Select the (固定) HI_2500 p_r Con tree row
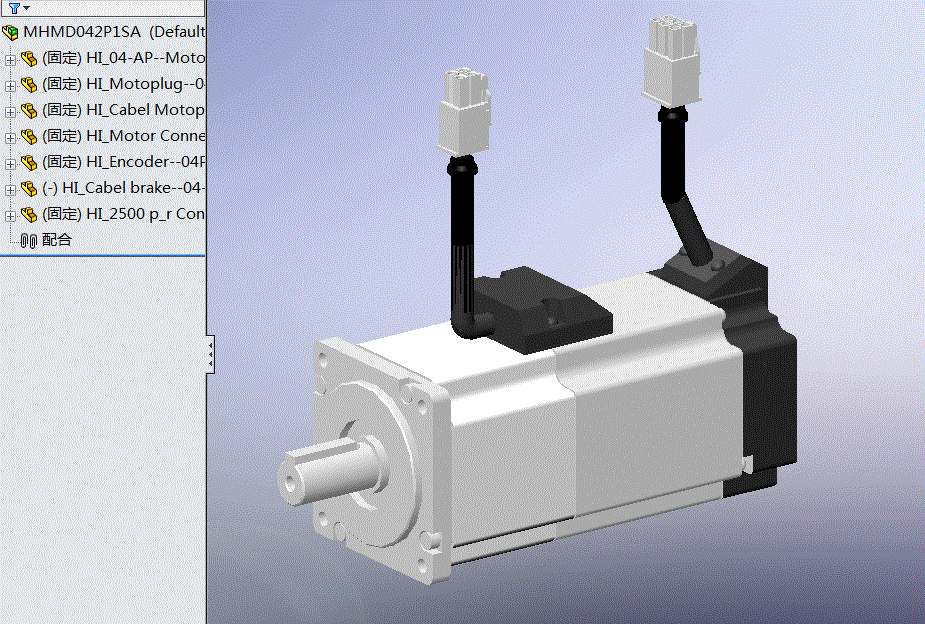This screenshot has height=624, width=925. pyautogui.click(x=123, y=214)
